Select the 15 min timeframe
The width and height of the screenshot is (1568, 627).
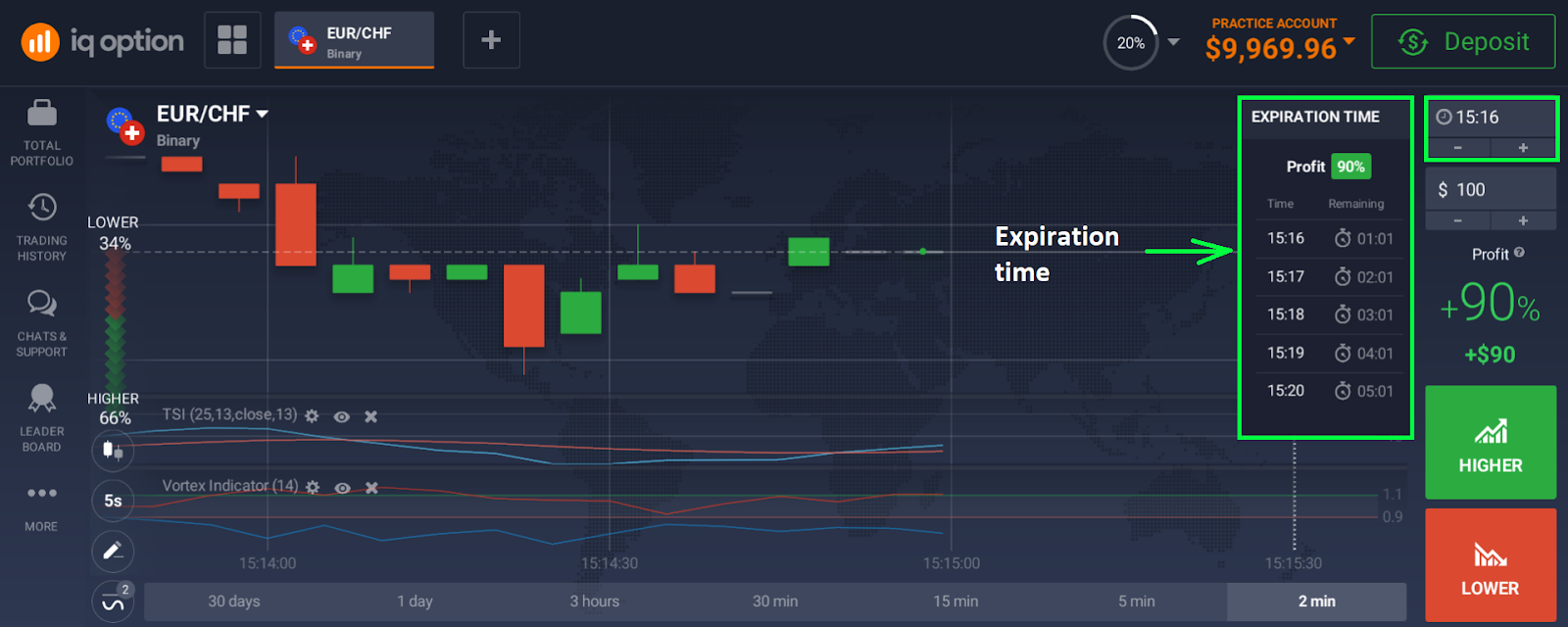(955, 602)
